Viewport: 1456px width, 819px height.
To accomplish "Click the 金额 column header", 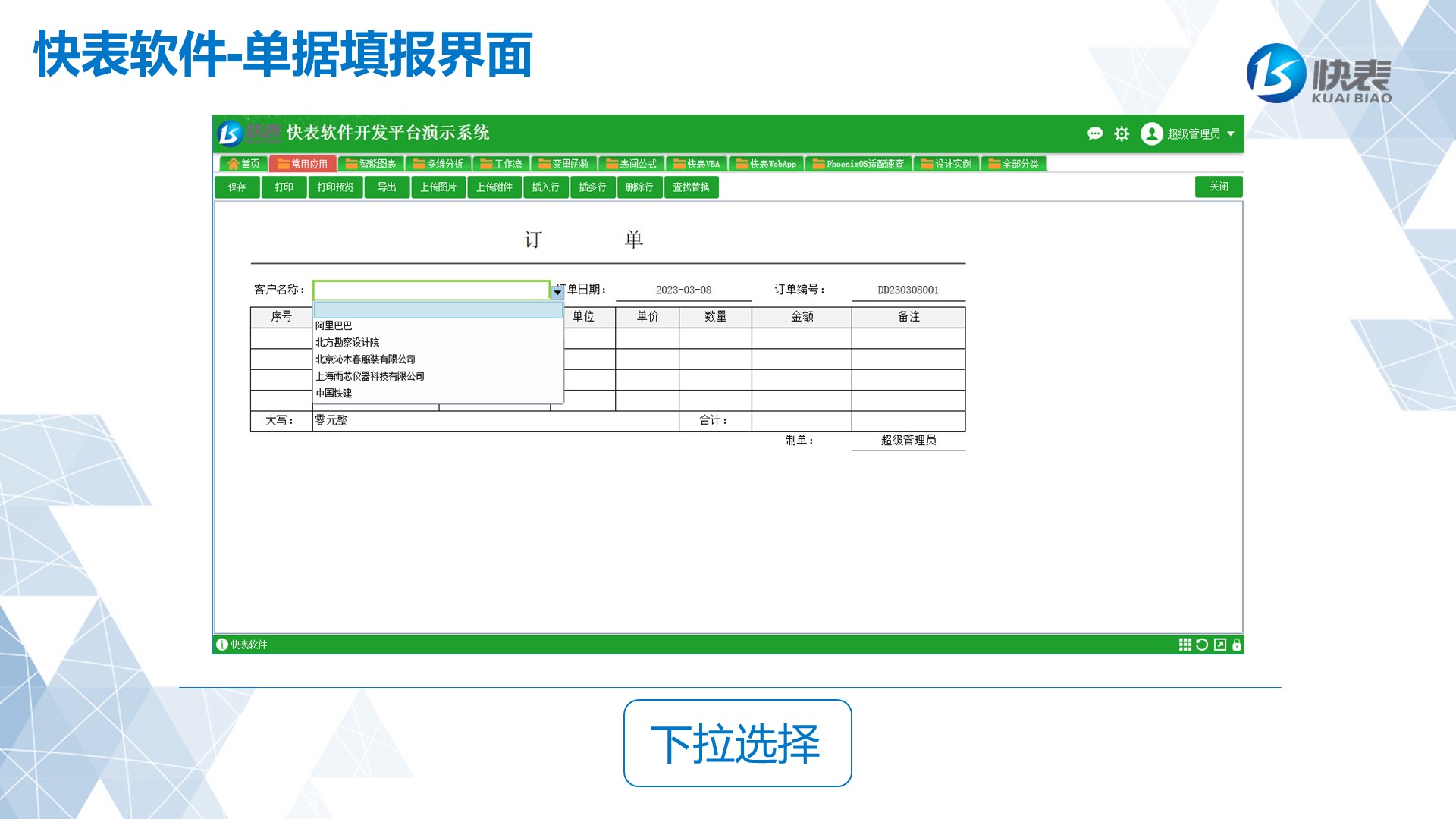I will point(802,317).
